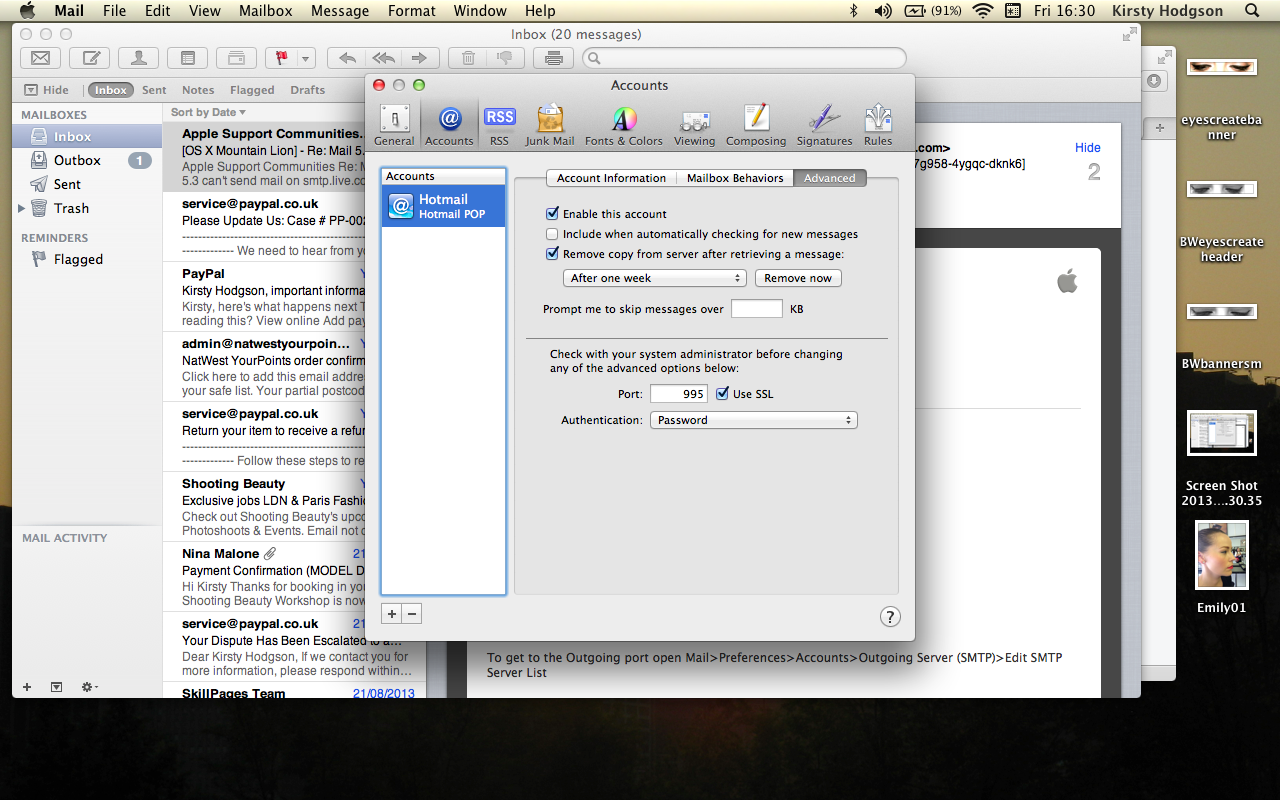Click the red flag toolbar icon
The width and height of the screenshot is (1280, 800).
pyautogui.click(x=280, y=58)
